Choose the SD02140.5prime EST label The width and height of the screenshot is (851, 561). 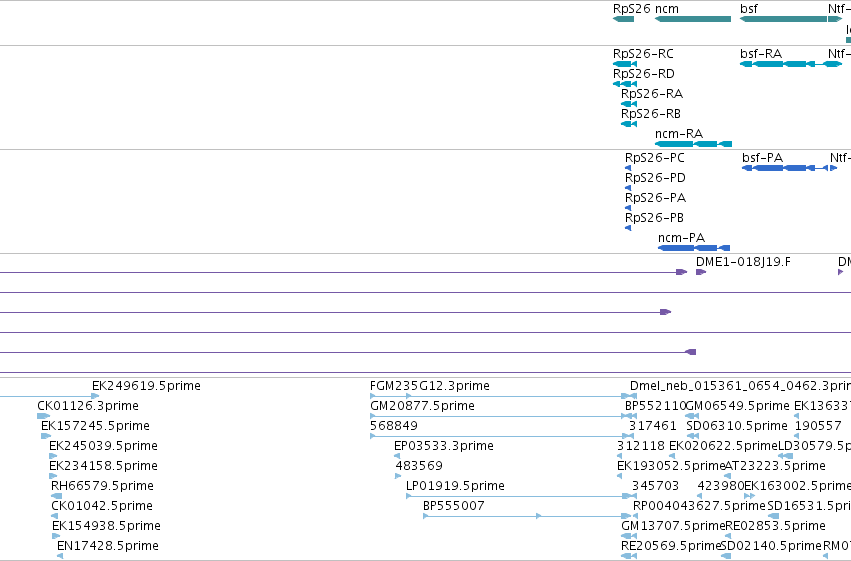pos(771,546)
